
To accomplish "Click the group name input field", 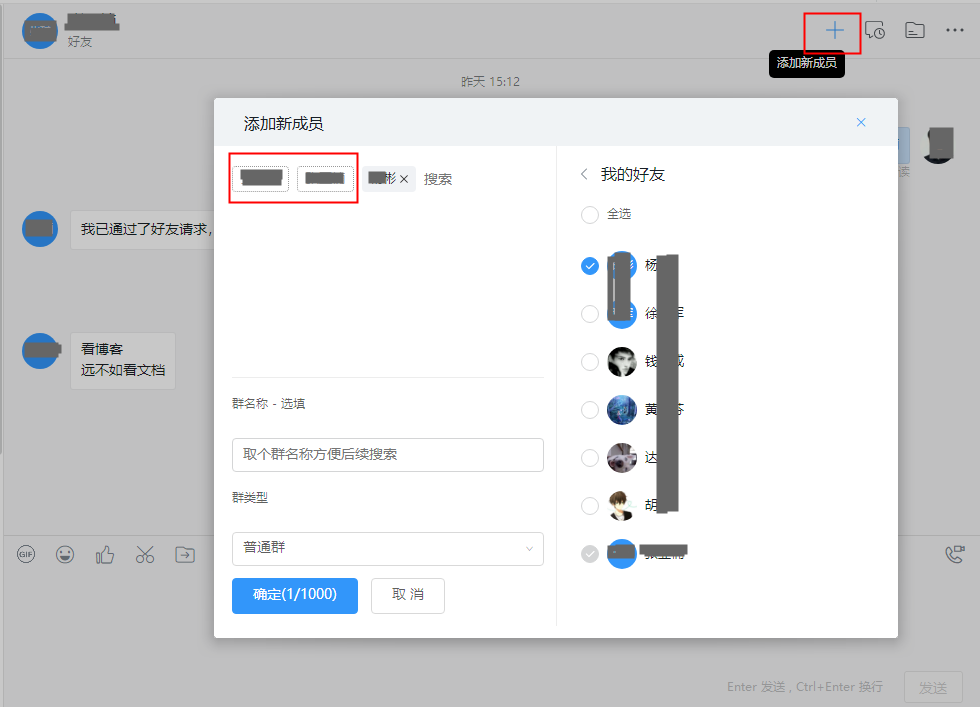I will pos(388,454).
